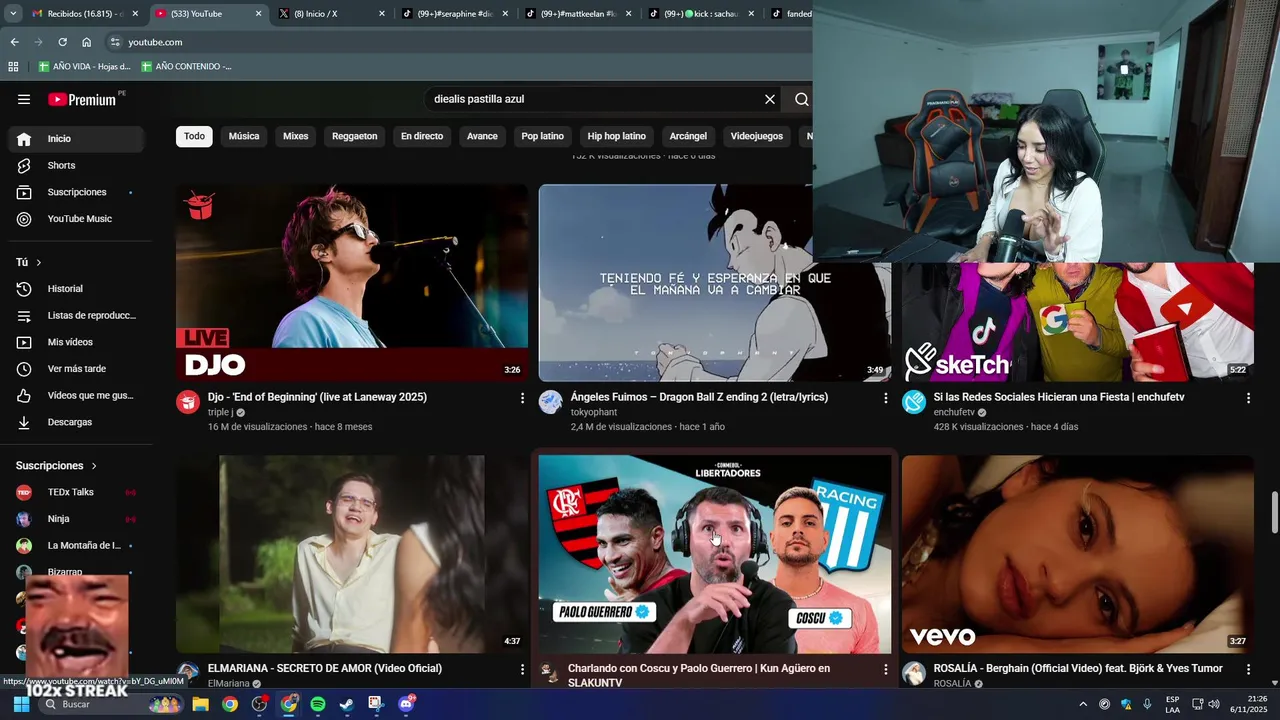Switch to the #seraphine TikTok tab
The width and height of the screenshot is (1280, 720).
(x=454, y=14)
